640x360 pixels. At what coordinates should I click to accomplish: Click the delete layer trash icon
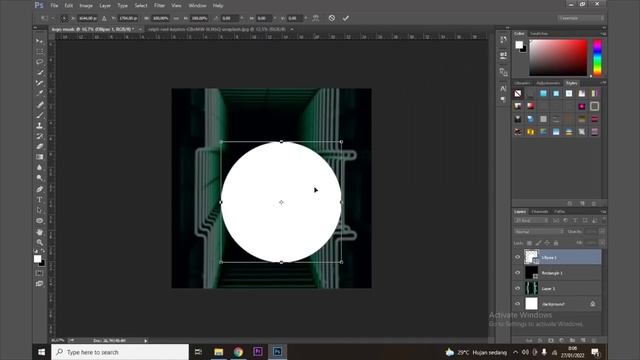(594, 340)
